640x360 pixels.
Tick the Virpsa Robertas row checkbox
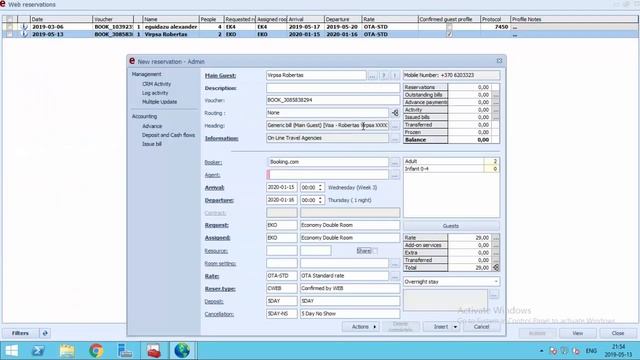pyautogui.click(x=9, y=35)
